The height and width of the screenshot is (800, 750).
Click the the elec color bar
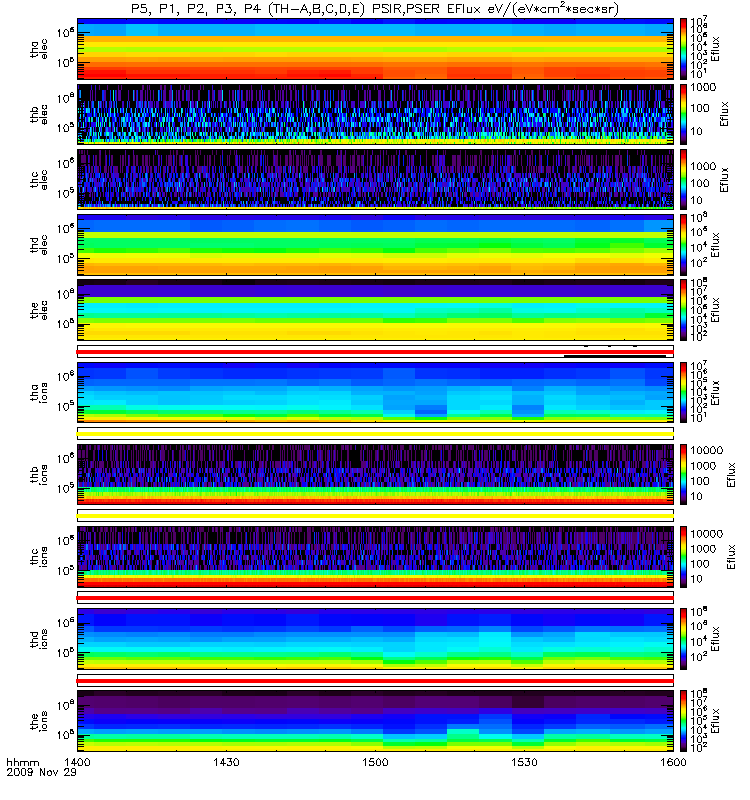point(684,309)
